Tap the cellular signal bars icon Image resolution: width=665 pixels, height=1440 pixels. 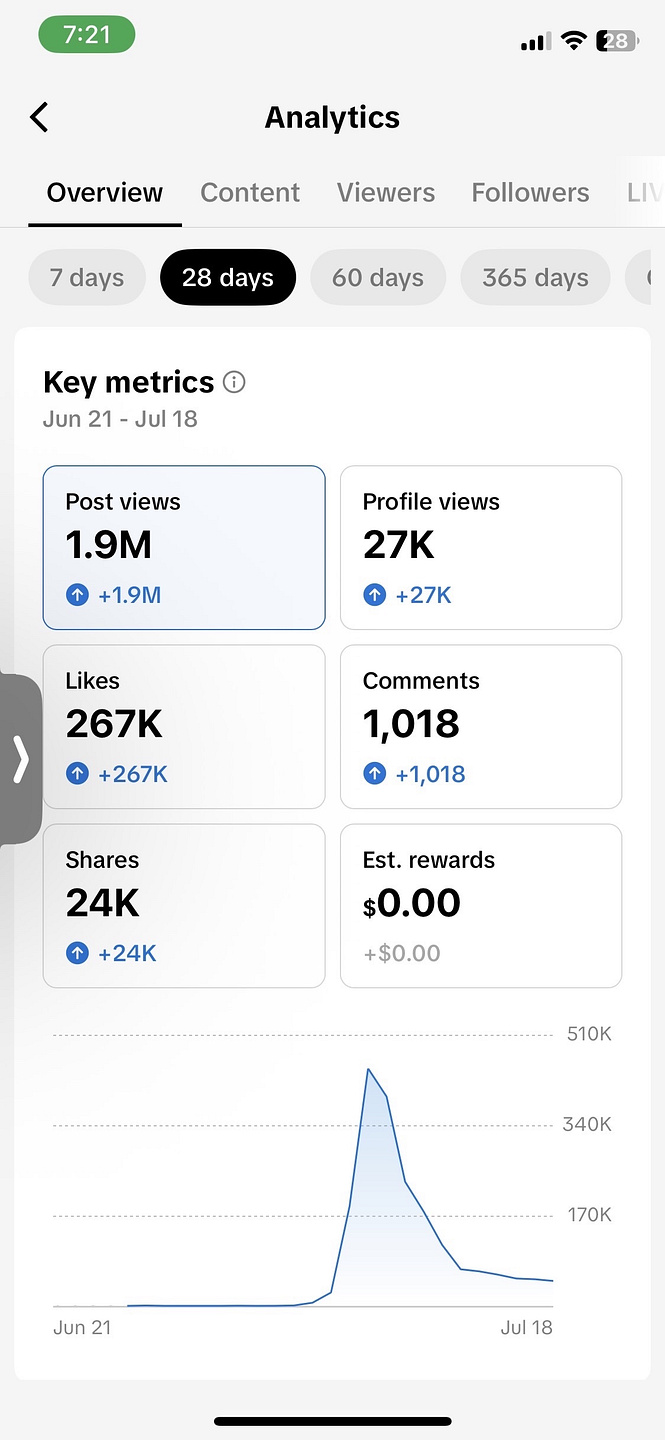coord(536,41)
